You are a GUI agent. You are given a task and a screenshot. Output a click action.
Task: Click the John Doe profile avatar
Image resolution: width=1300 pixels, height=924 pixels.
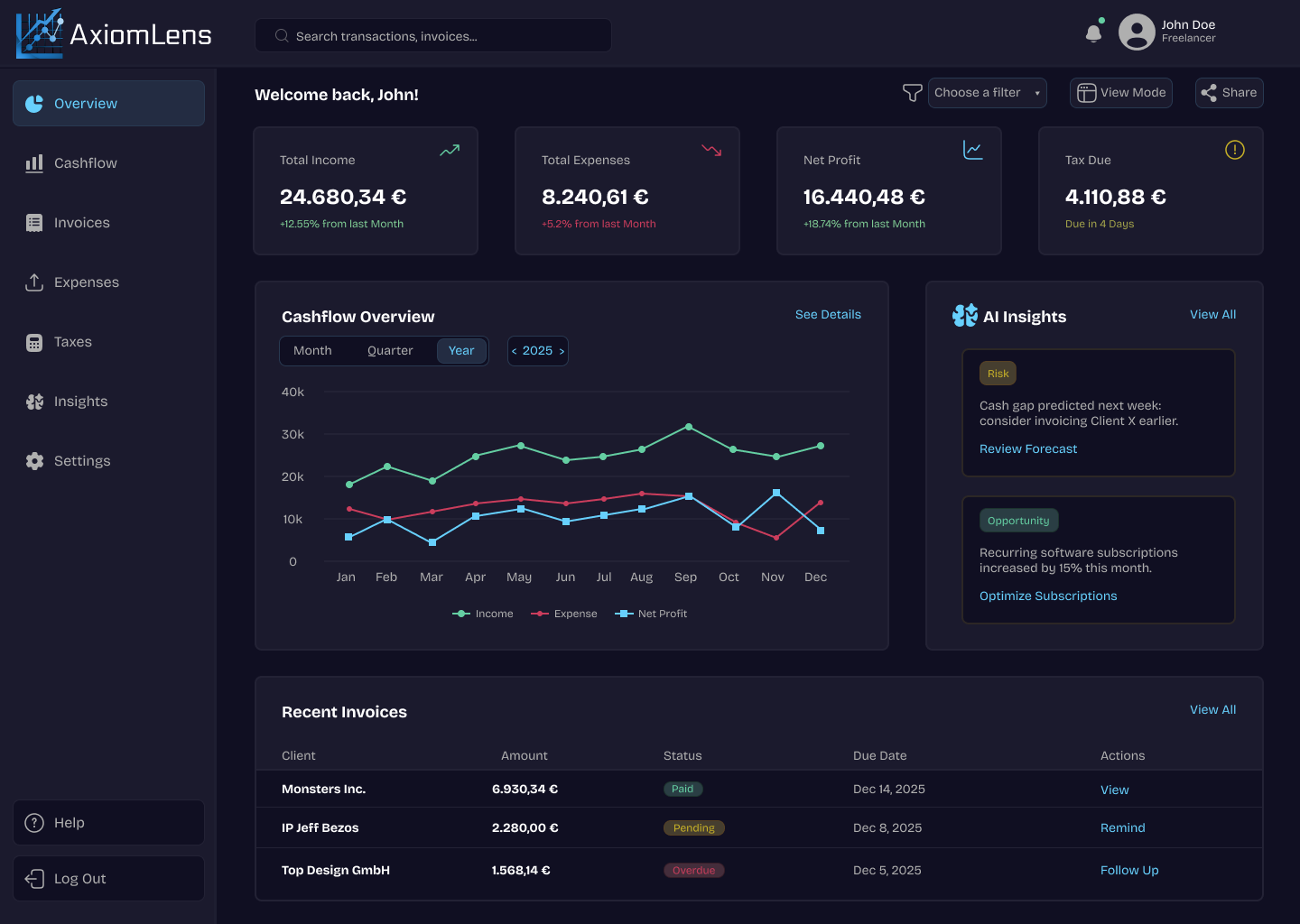1137,32
